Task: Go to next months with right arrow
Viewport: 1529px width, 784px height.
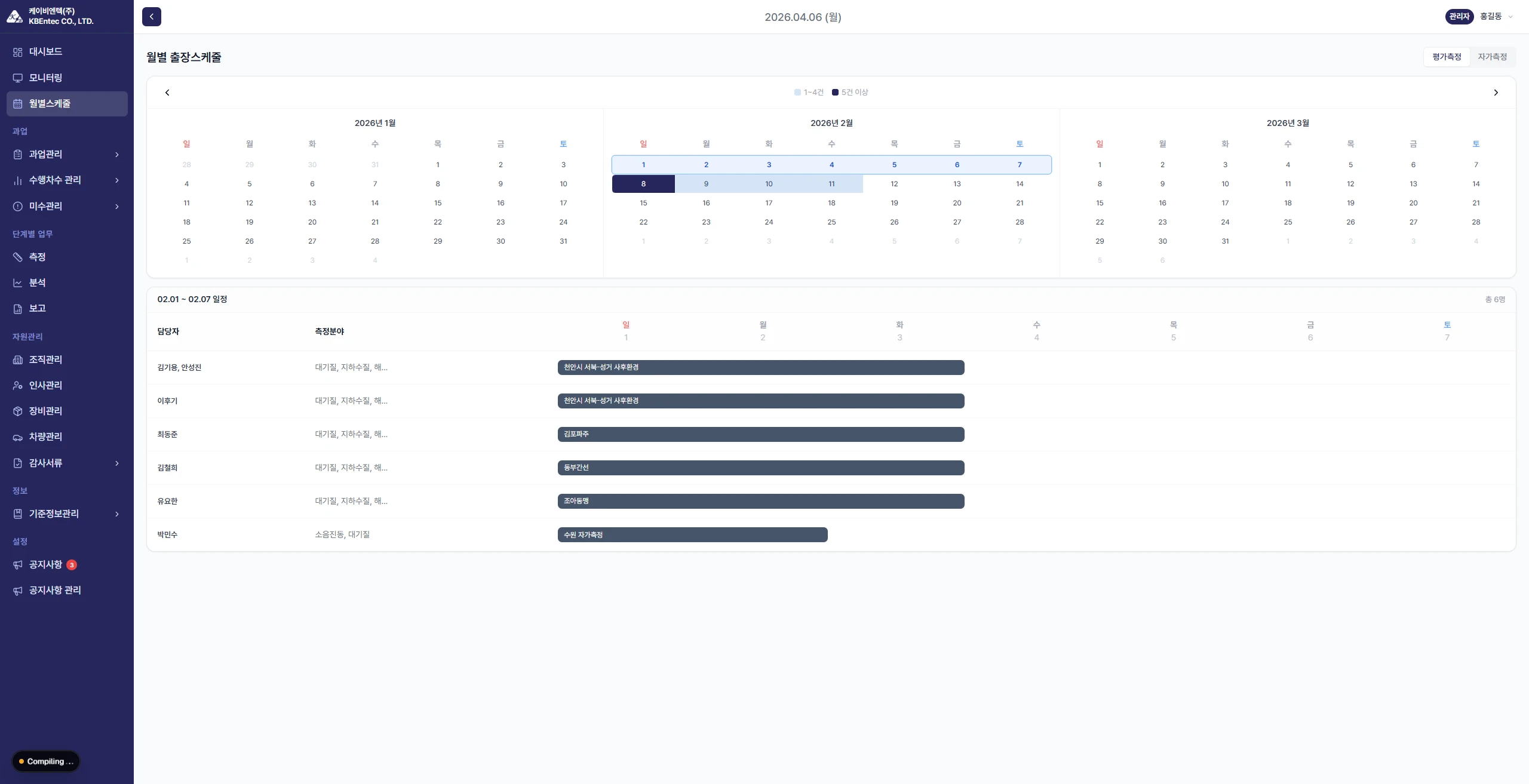Action: point(1496,93)
